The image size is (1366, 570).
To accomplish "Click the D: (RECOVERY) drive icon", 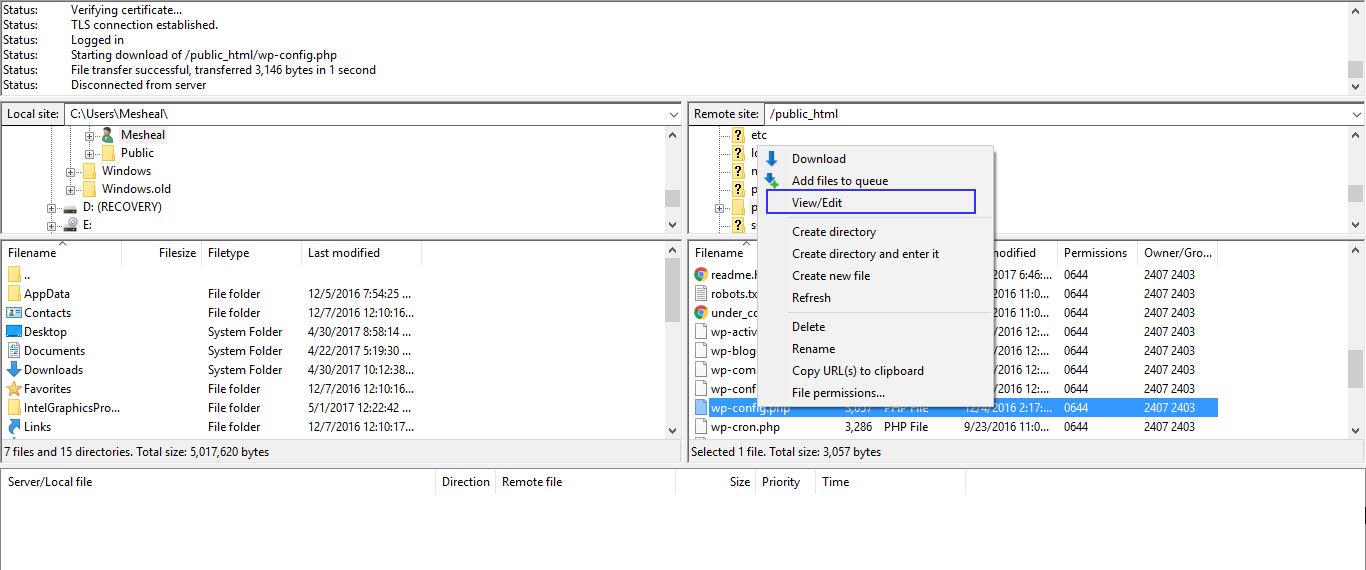I will coord(70,208).
